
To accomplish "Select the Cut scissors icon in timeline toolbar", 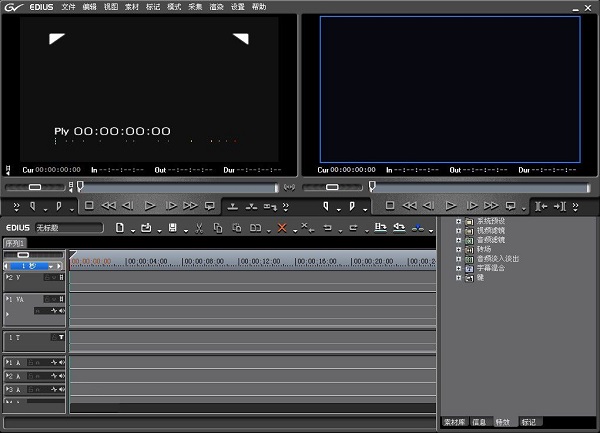I will point(199,228).
